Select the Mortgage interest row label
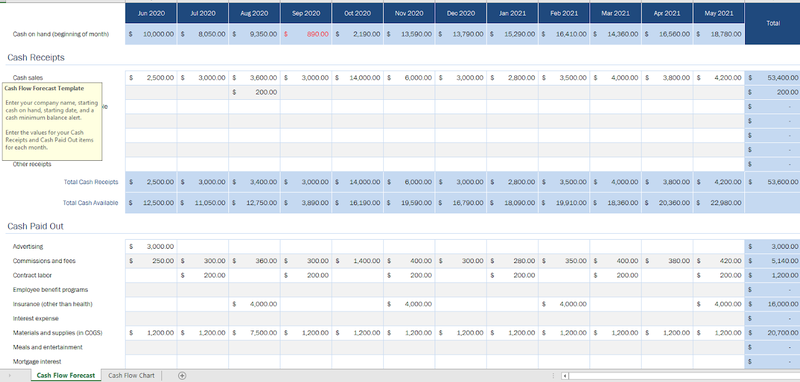Image resolution: width=800 pixels, height=382 pixels. point(37,361)
